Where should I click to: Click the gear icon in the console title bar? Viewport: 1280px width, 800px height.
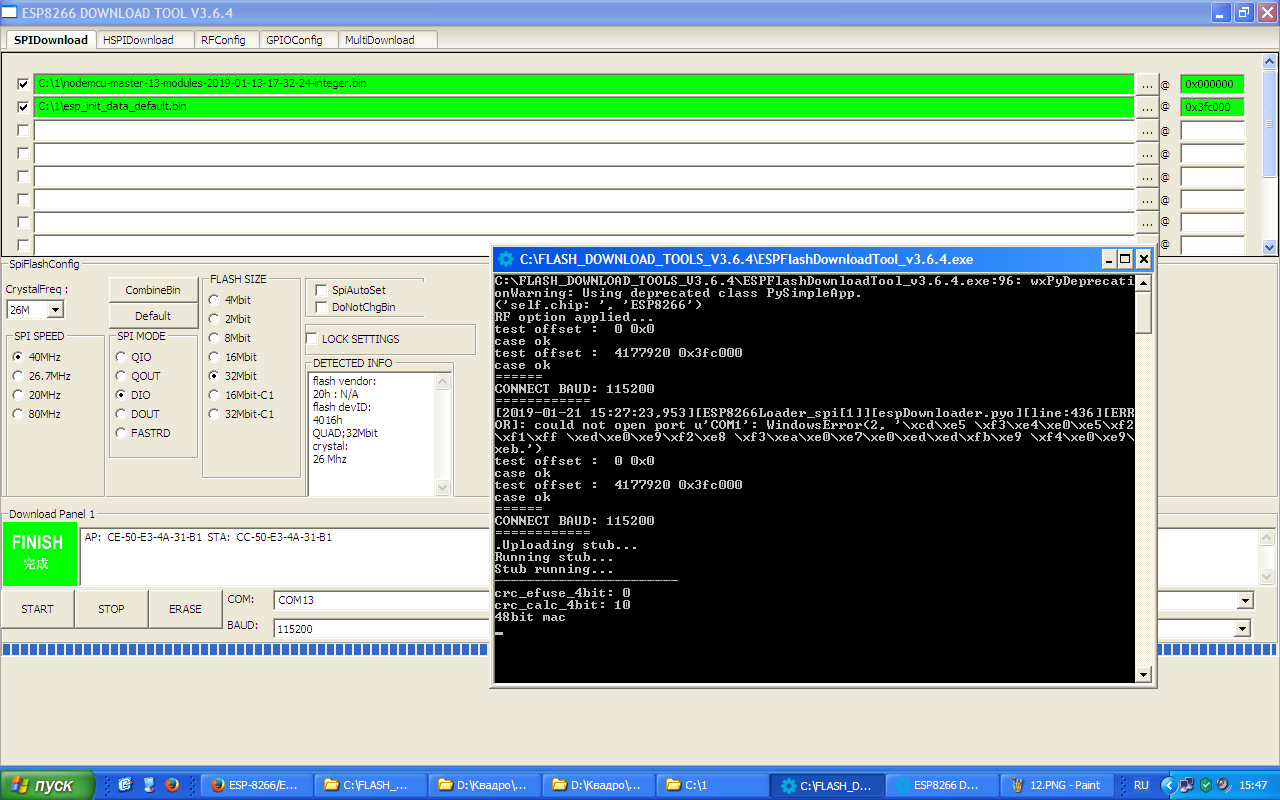(x=506, y=259)
